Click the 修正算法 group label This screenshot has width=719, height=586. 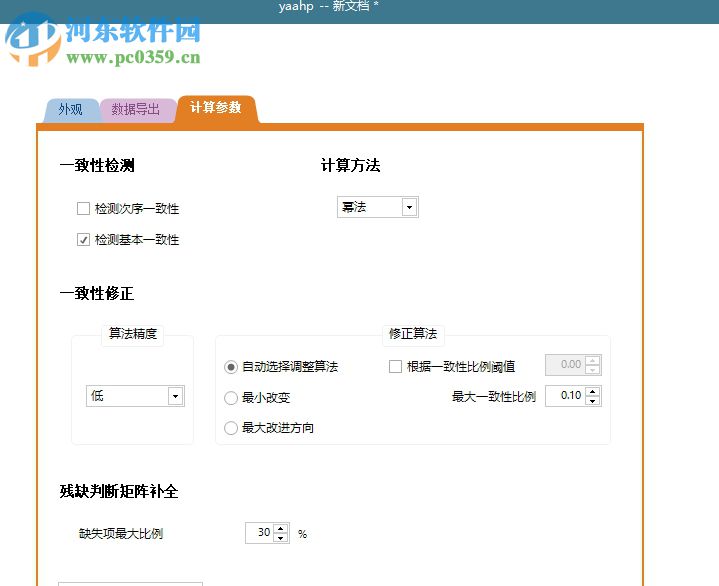pyautogui.click(x=413, y=334)
